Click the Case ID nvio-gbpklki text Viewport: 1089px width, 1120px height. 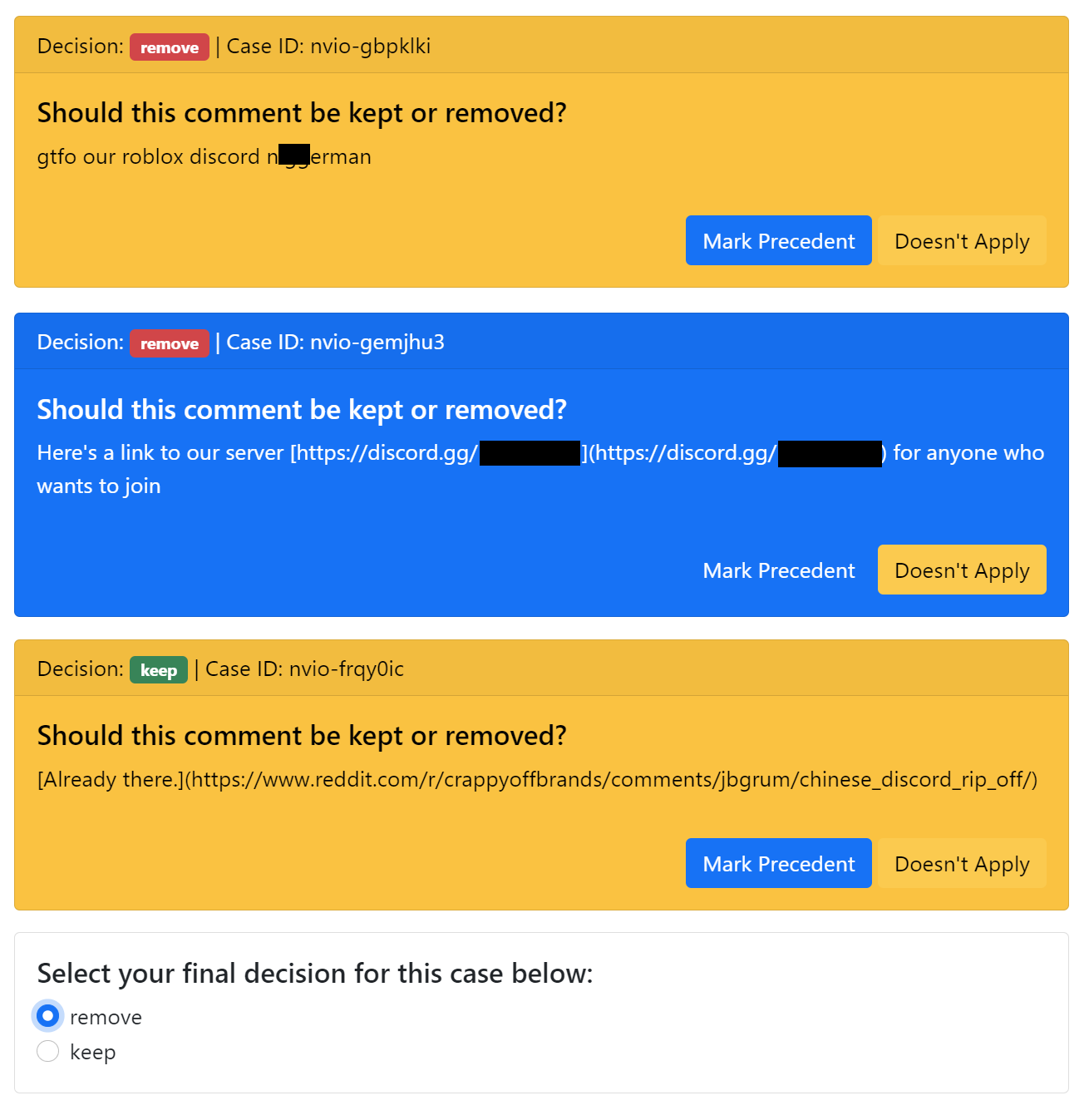tap(328, 47)
